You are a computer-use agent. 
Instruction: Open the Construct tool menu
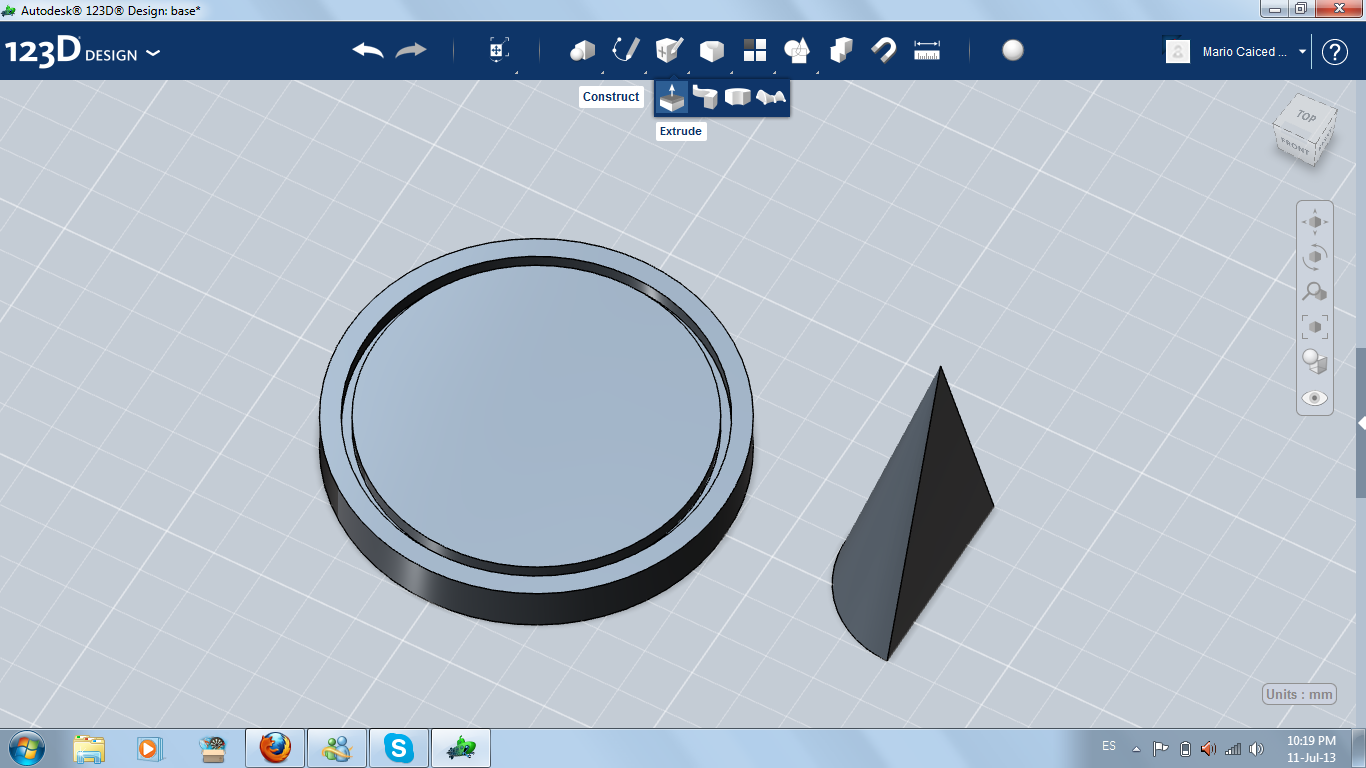[x=668, y=50]
